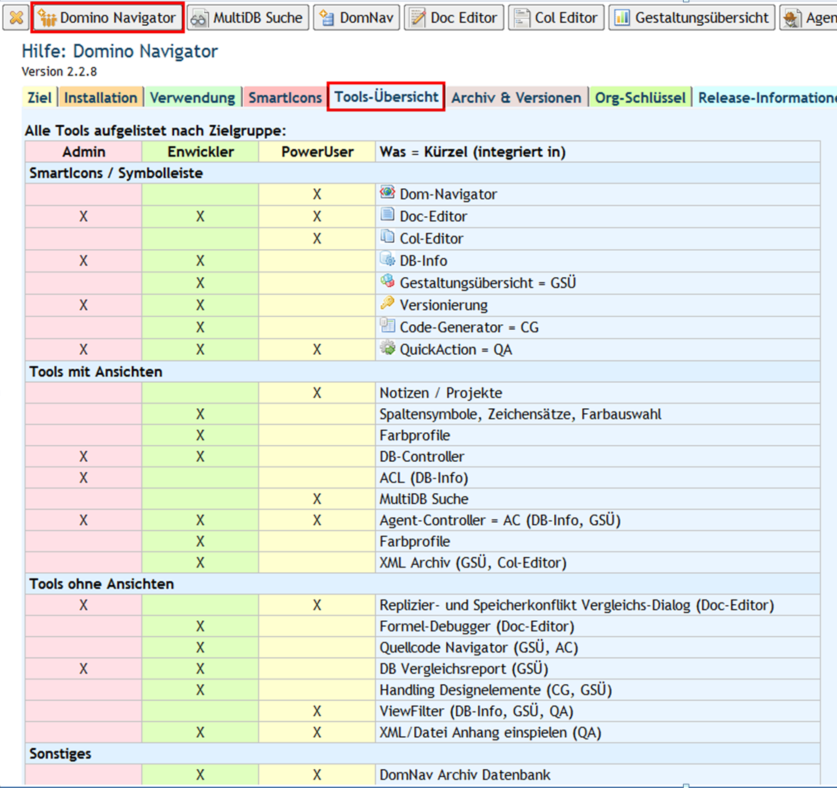Click the PowerUser X in ViewFilter row
Image resolution: width=837 pixels, height=788 pixels.
click(x=317, y=711)
